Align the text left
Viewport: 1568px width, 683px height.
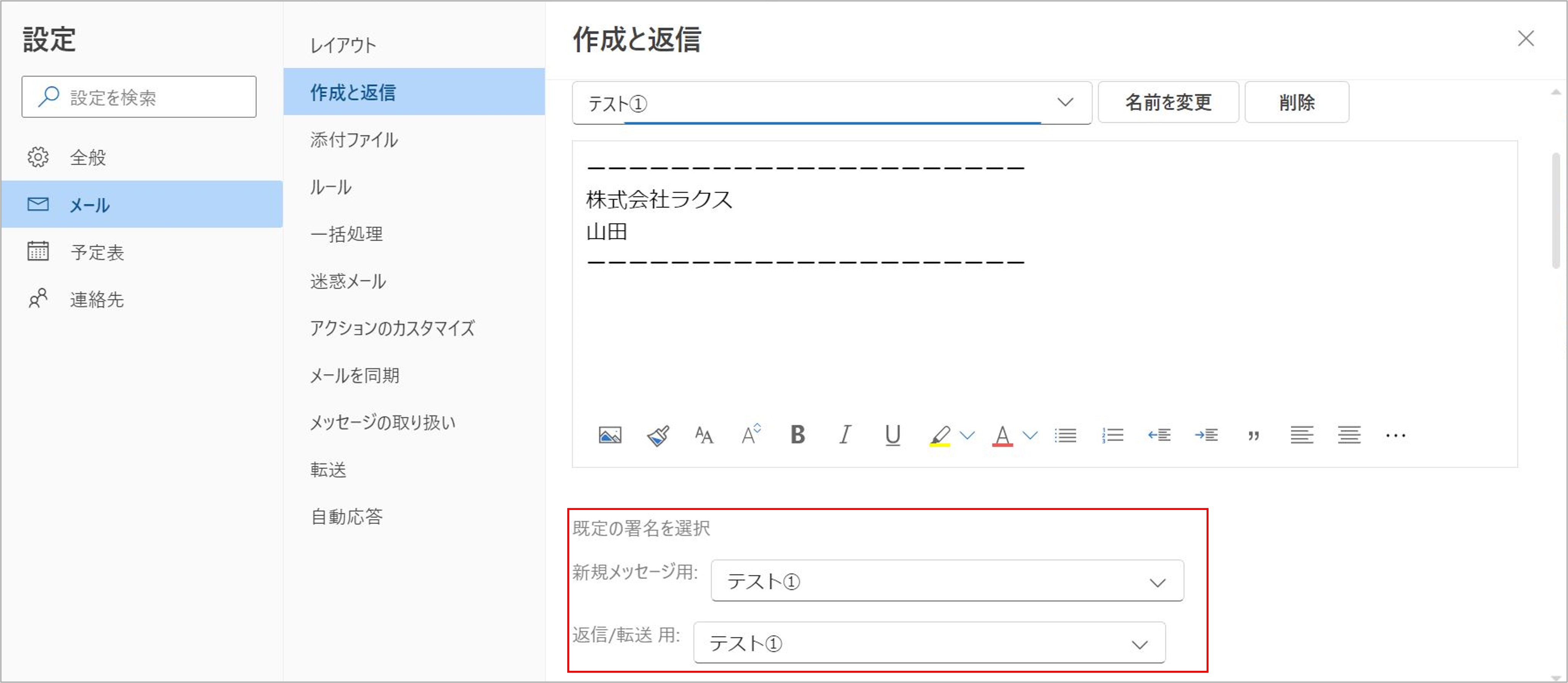(1302, 435)
